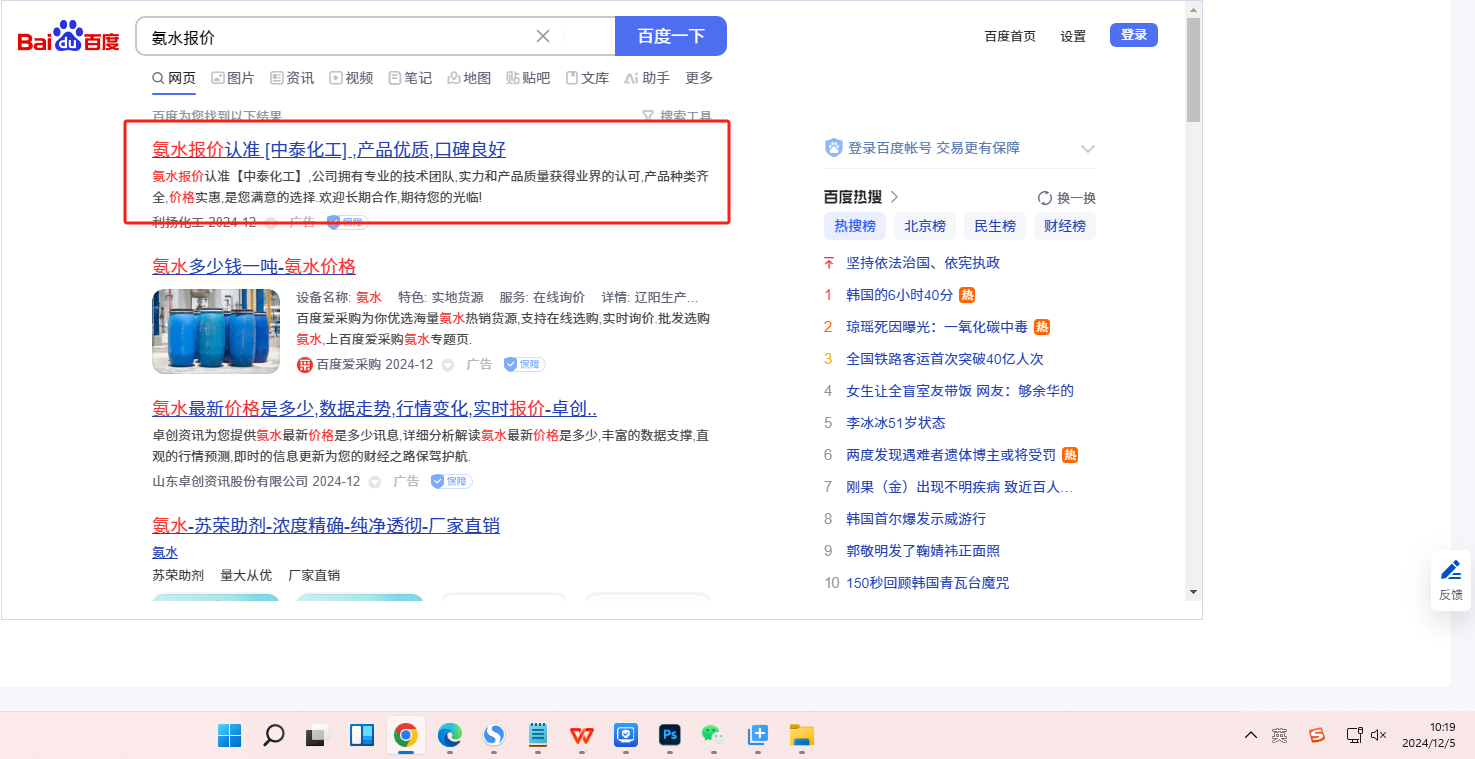Show hidden system tray icons
This screenshot has height=759, width=1475.
click(1251, 736)
